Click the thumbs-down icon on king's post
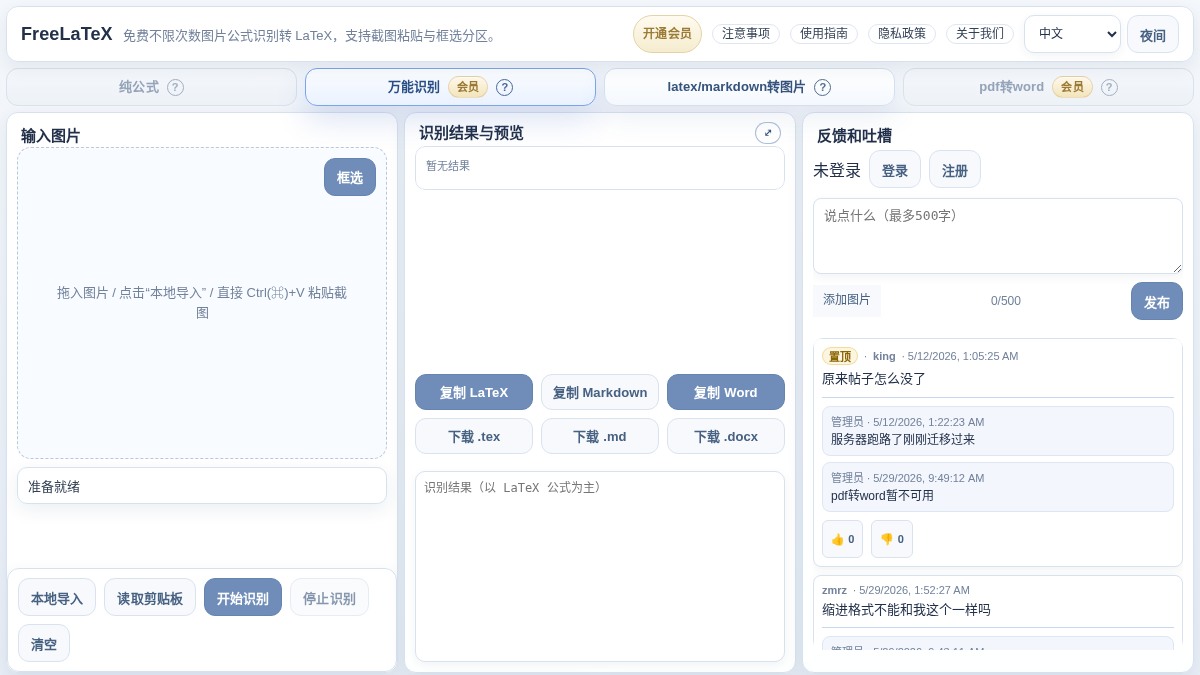 891,539
